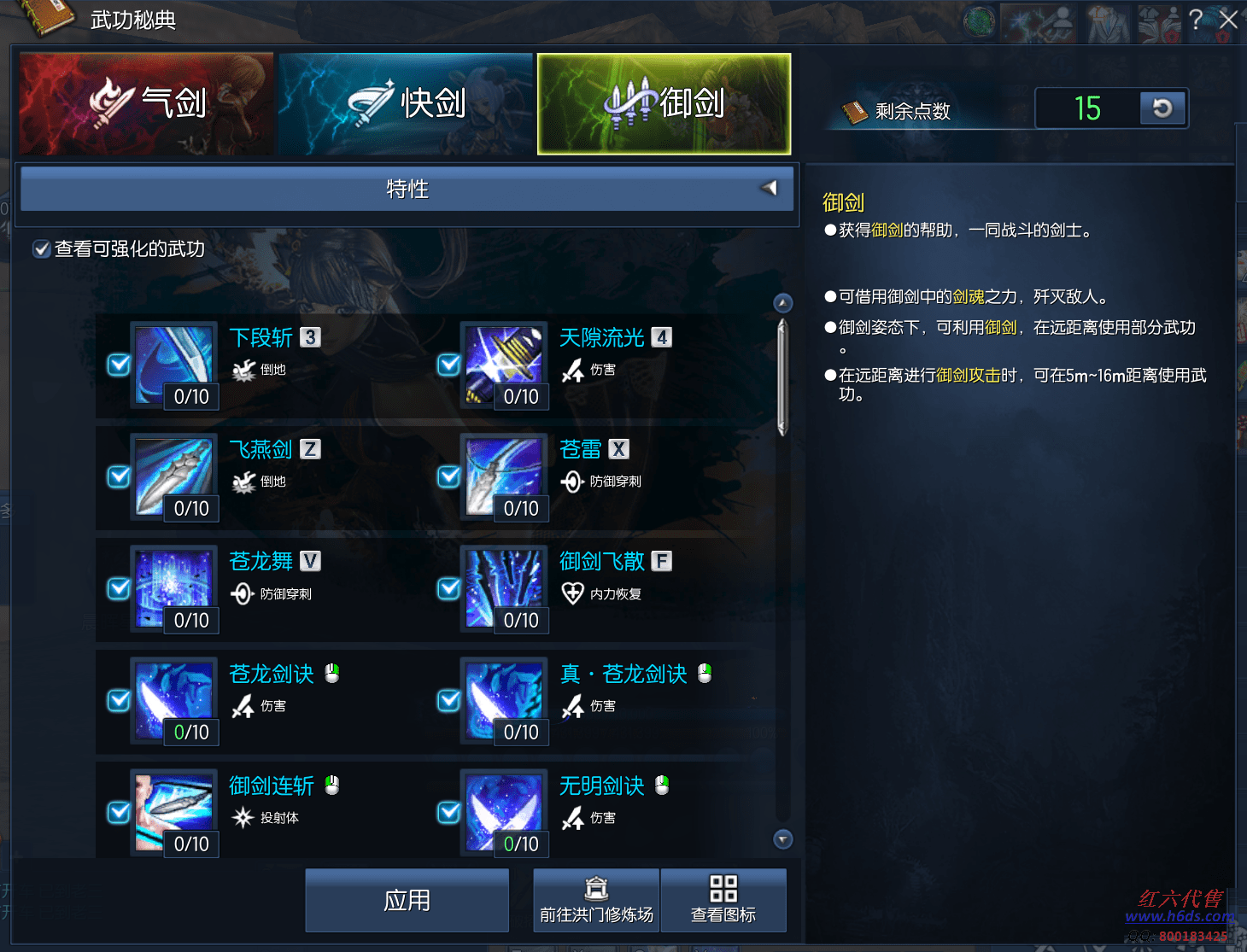The width and height of the screenshot is (1247, 952).
Task: Toggle the checkbox beside 苍龙剑诀
Action: pyautogui.click(x=119, y=700)
